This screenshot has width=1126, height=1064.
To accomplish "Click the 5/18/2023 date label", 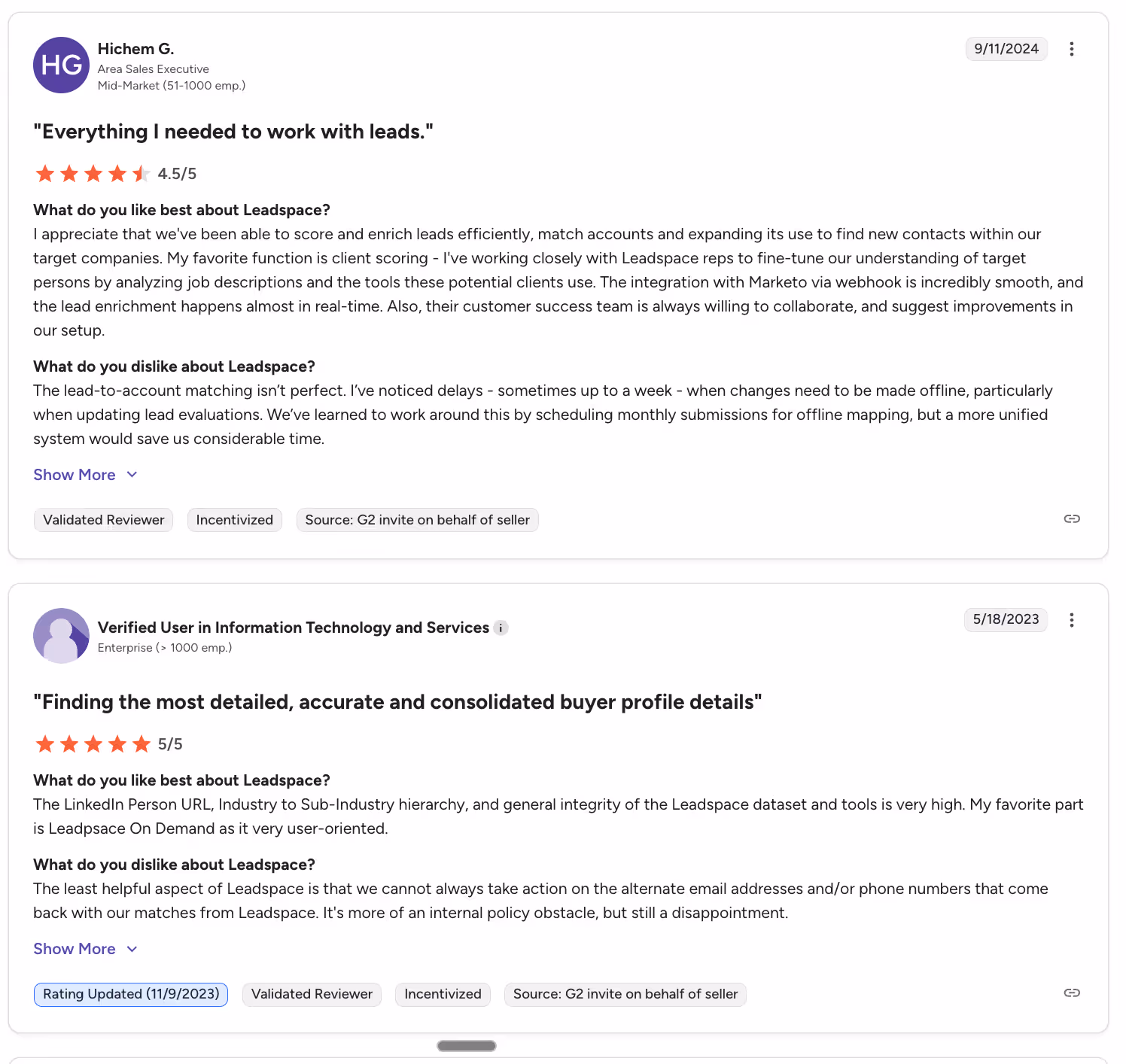I will tap(1006, 619).
